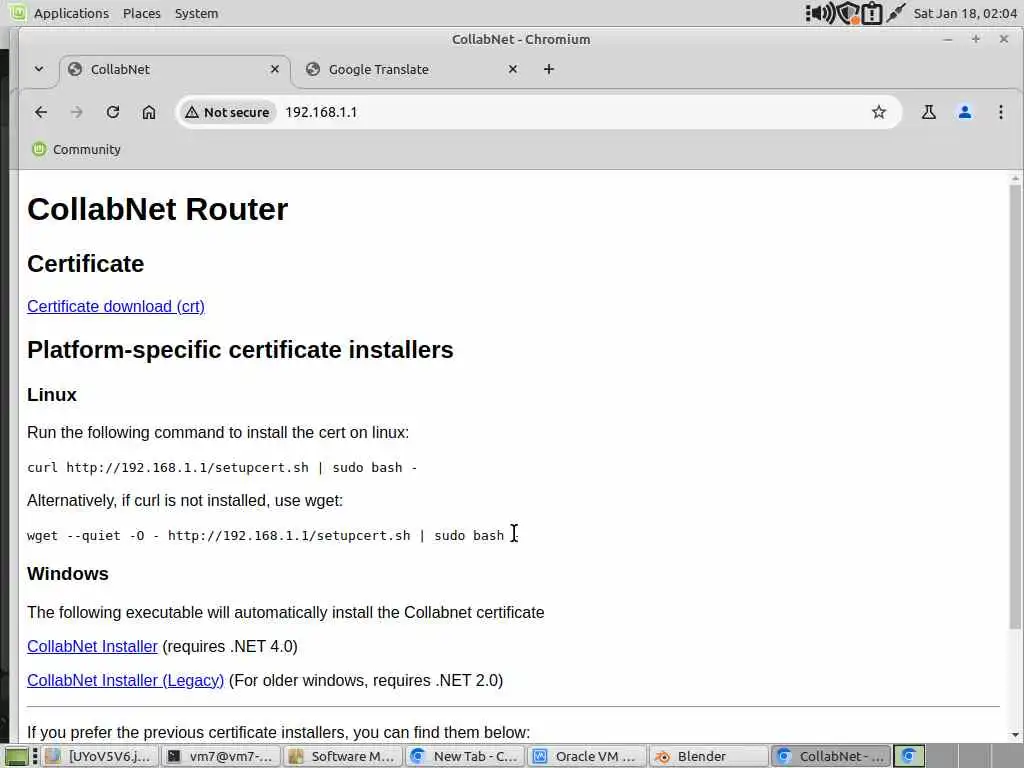Click the page vertical scrollbar thumb
The height and width of the screenshot is (768, 1024).
click(x=1015, y=406)
